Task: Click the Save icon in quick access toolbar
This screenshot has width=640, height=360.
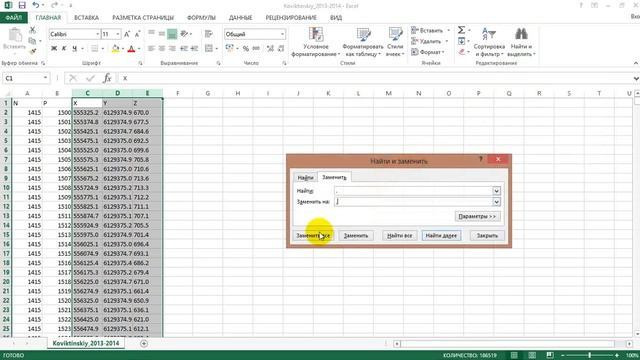Action: [22, 5]
